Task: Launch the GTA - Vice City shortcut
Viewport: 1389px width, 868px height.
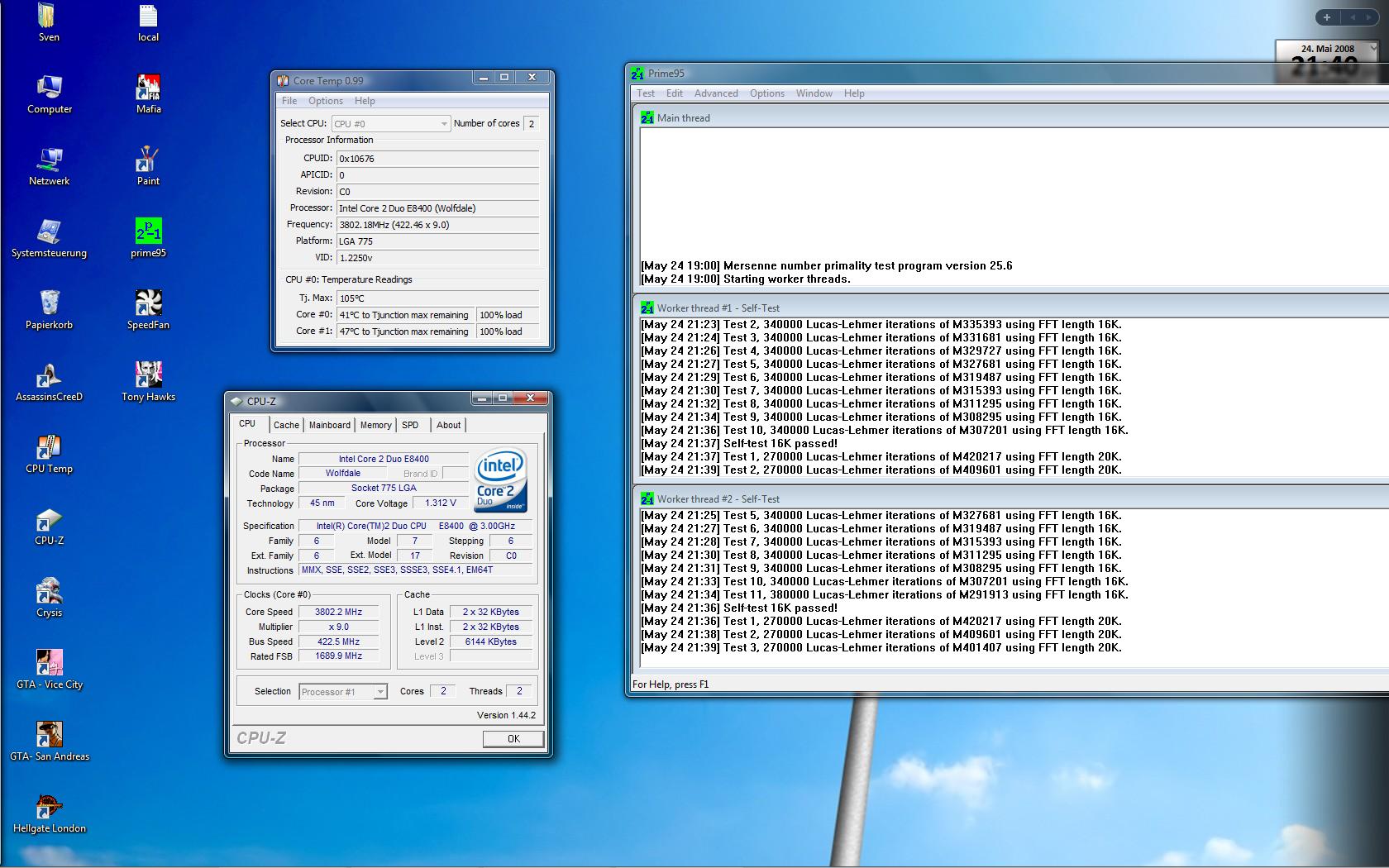Action: pos(50,670)
